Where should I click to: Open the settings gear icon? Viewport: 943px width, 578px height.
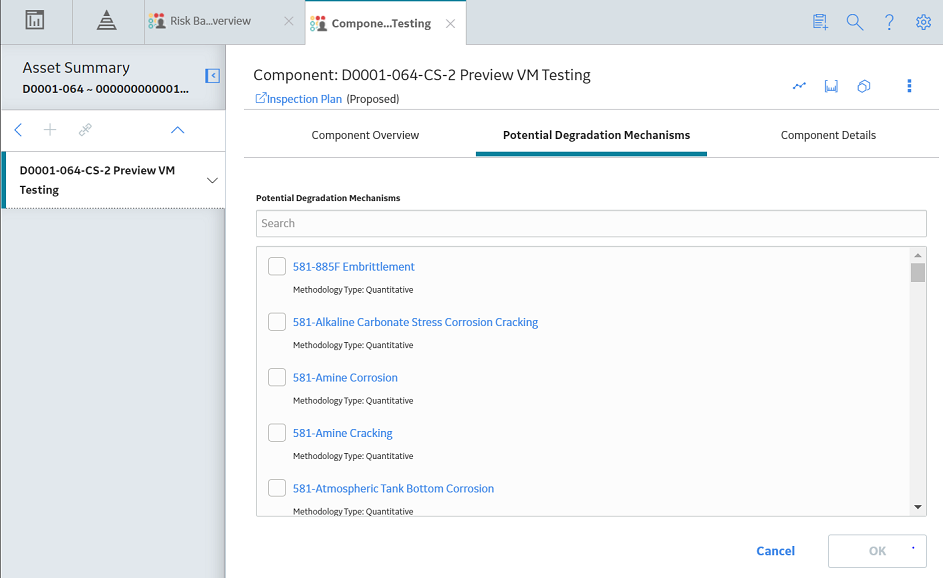point(923,22)
